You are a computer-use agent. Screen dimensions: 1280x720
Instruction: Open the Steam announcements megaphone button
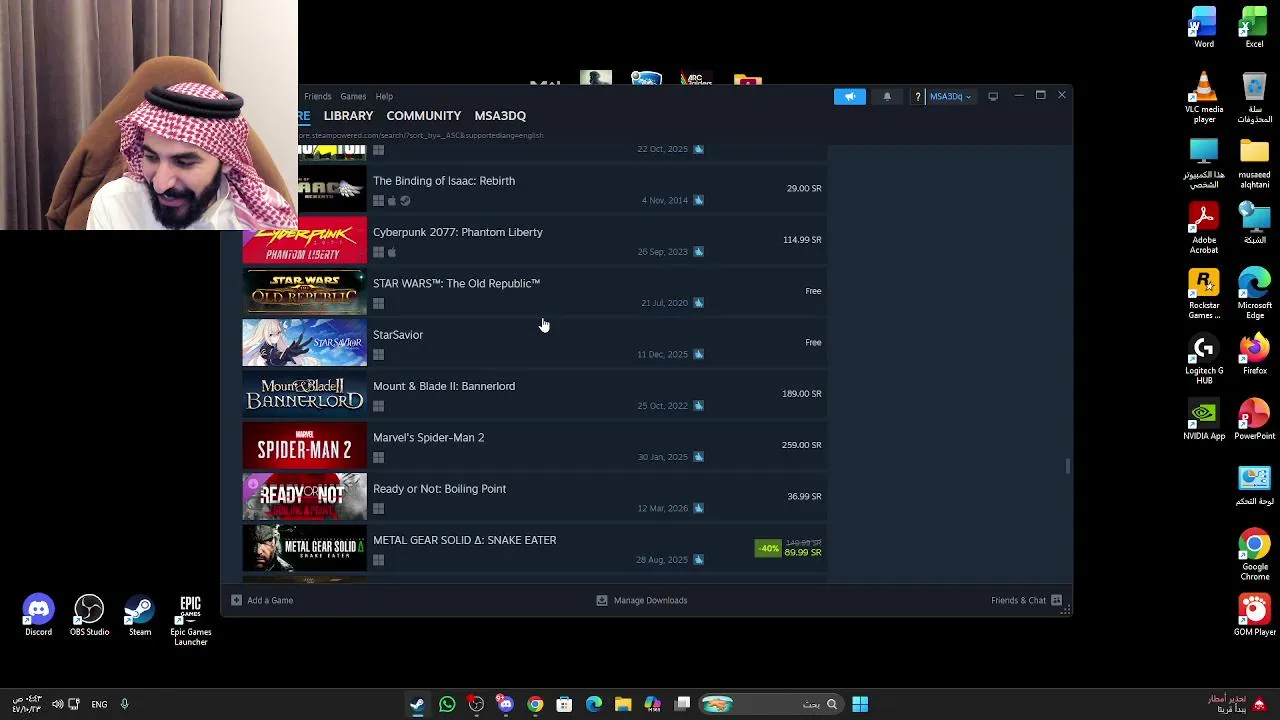[x=849, y=96]
